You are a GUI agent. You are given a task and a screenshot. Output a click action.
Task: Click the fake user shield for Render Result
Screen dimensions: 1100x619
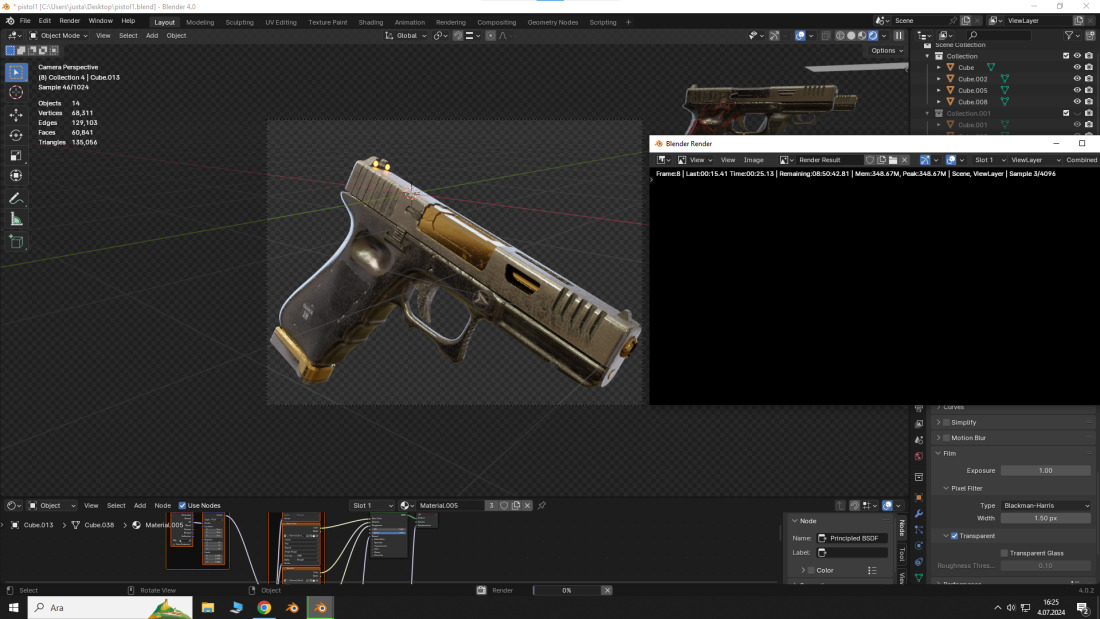870,160
